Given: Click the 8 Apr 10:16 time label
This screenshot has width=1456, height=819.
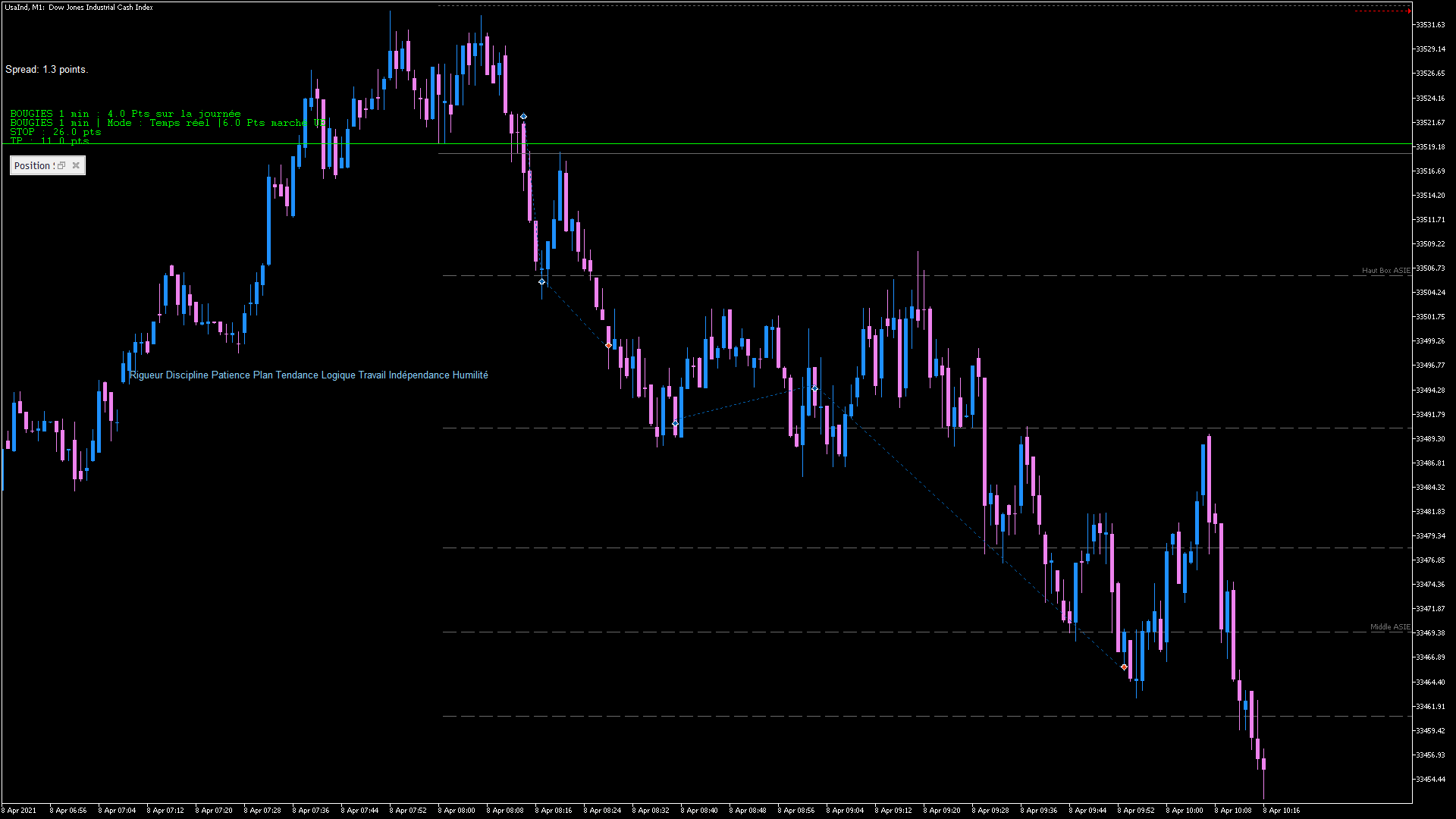Looking at the screenshot, I should tap(1282, 811).
